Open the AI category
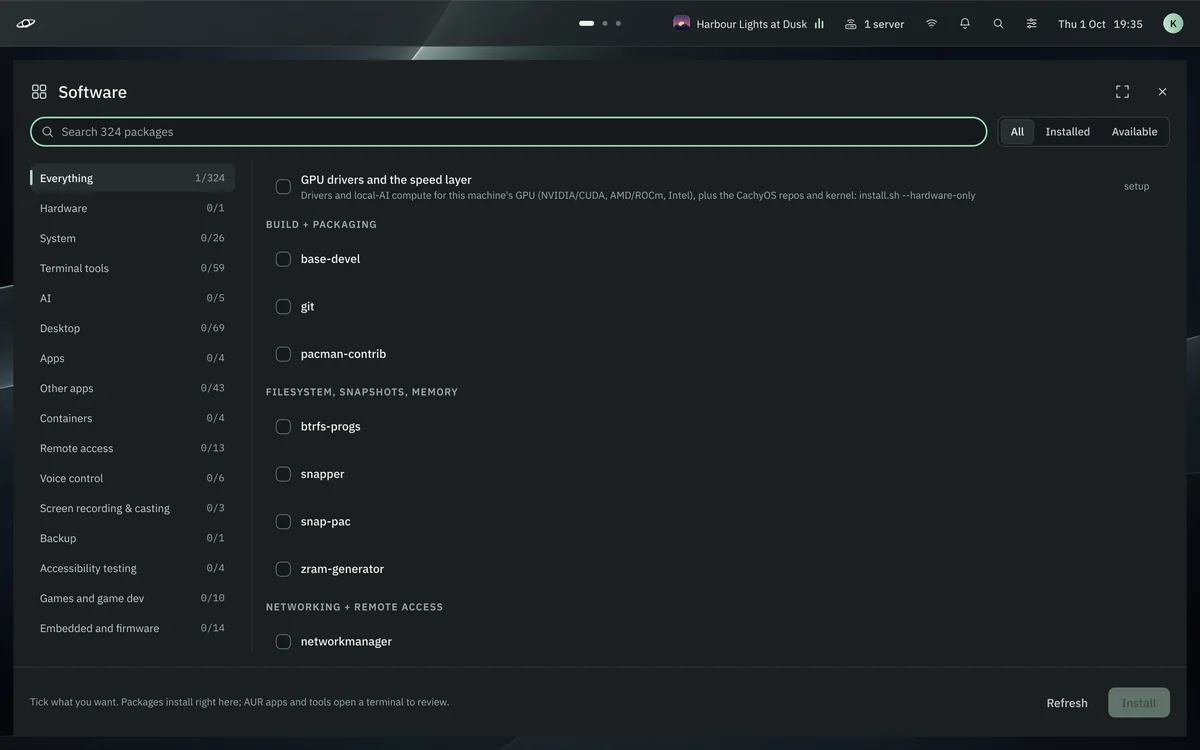Screen dimensions: 1200x750 click(x=132, y=298)
